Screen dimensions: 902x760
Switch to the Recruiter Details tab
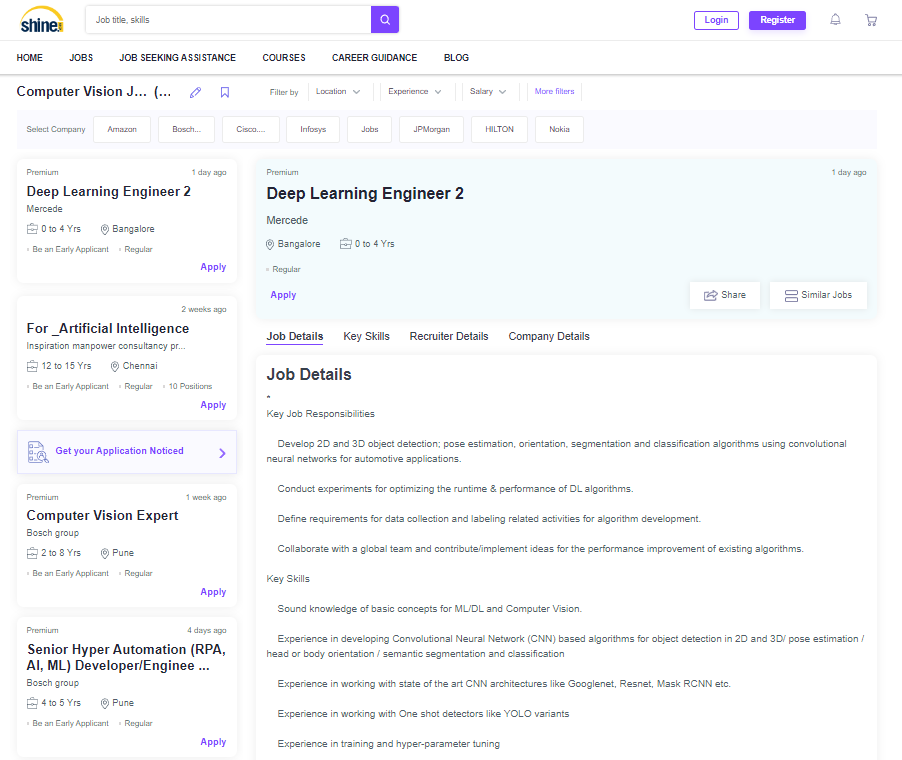(449, 336)
